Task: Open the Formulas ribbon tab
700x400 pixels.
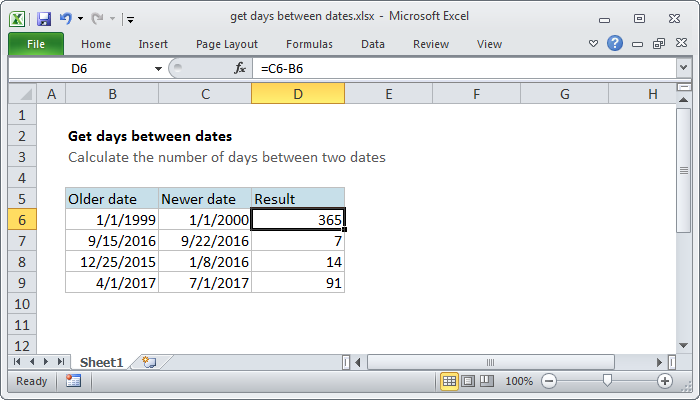Action: 309,44
